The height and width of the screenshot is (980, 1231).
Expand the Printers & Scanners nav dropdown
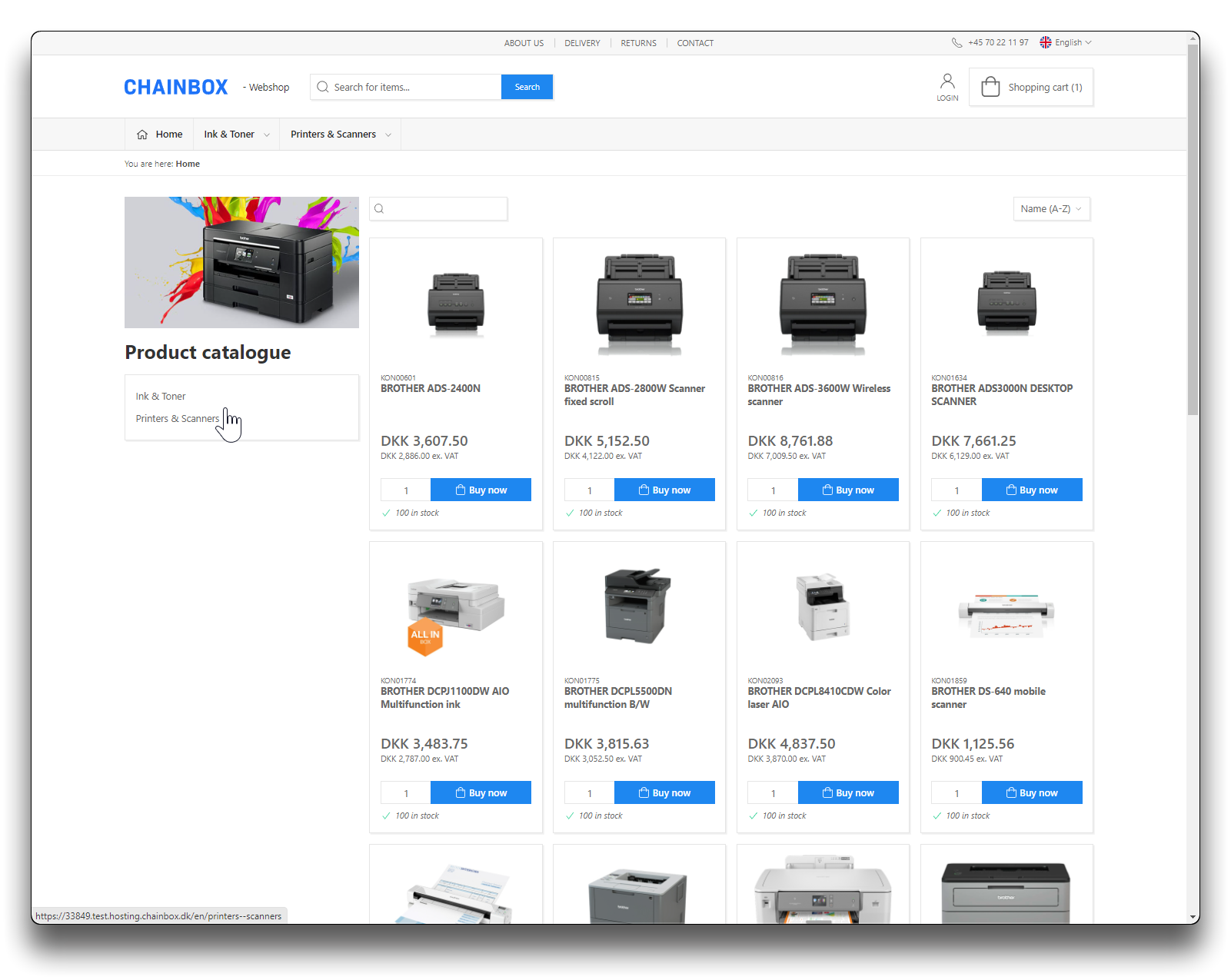coord(340,135)
